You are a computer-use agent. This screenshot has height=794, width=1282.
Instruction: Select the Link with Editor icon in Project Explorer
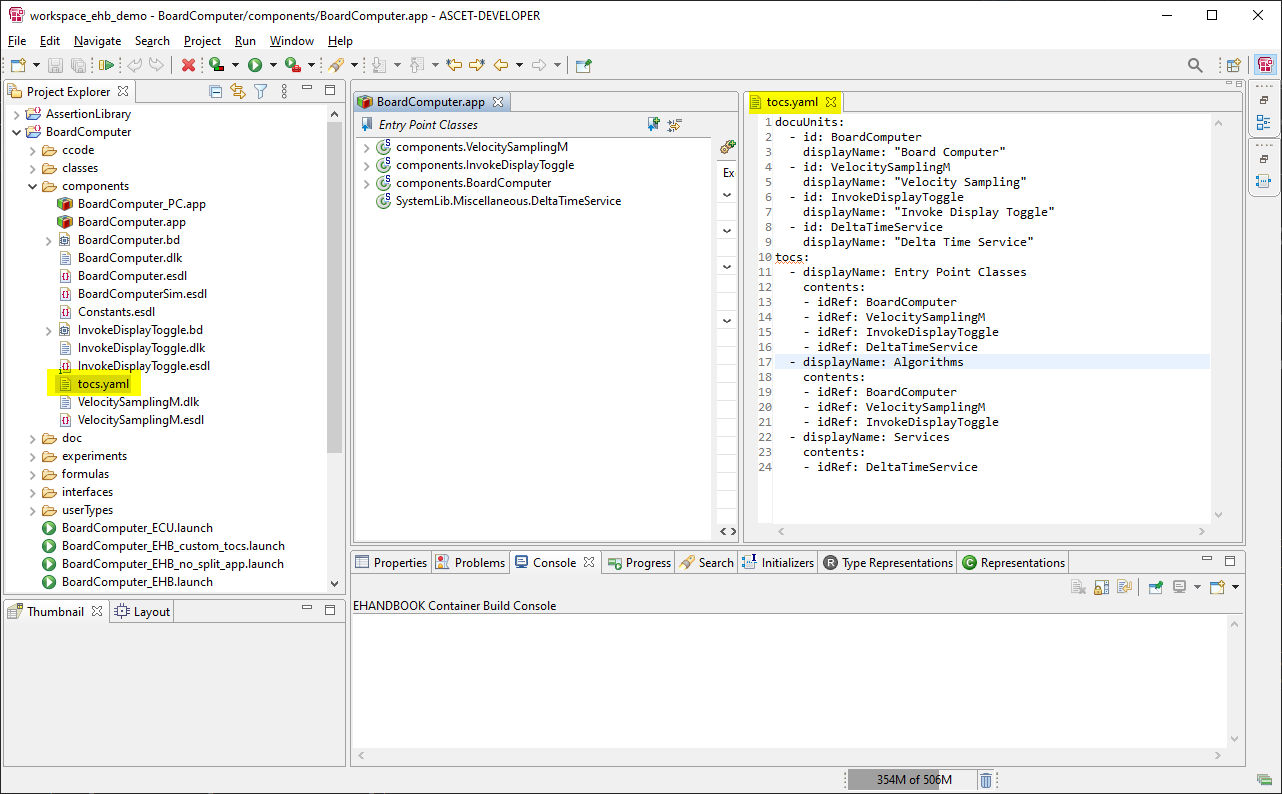[238, 91]
